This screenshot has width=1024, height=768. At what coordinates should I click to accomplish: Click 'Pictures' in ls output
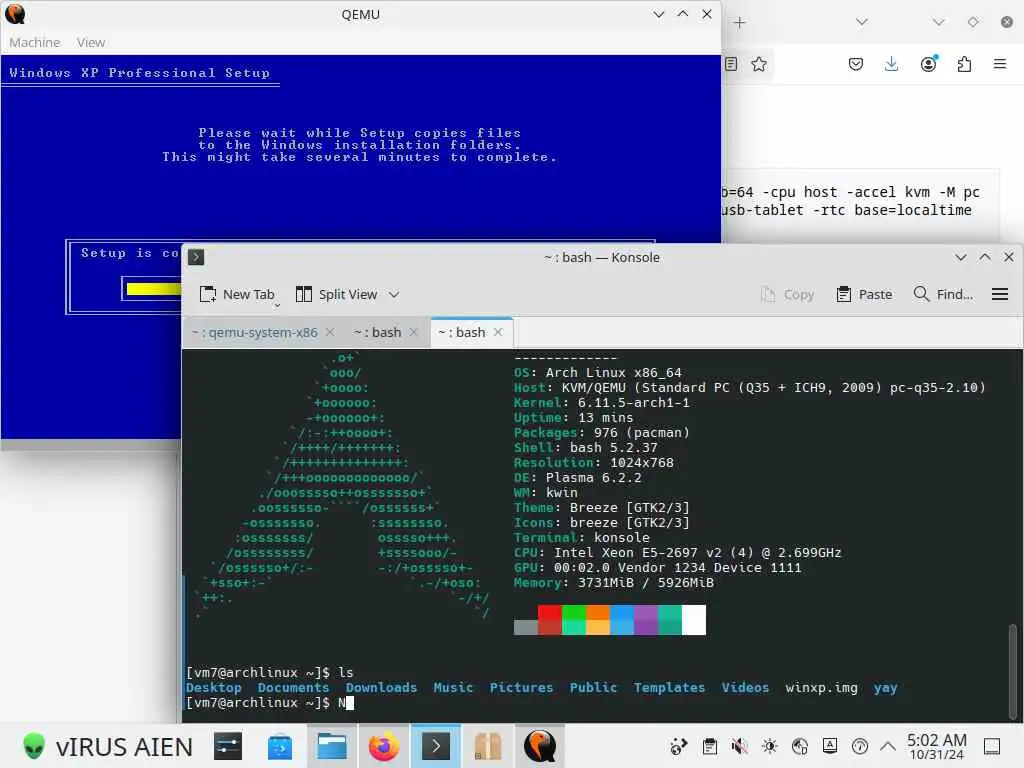point(521,688)
